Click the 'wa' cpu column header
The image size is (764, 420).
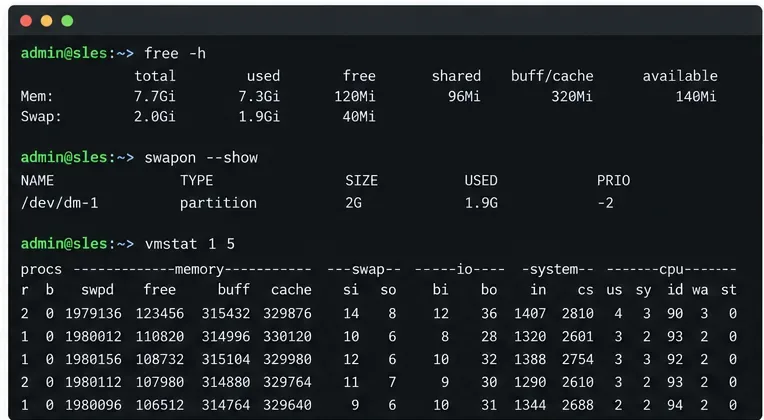700,290
